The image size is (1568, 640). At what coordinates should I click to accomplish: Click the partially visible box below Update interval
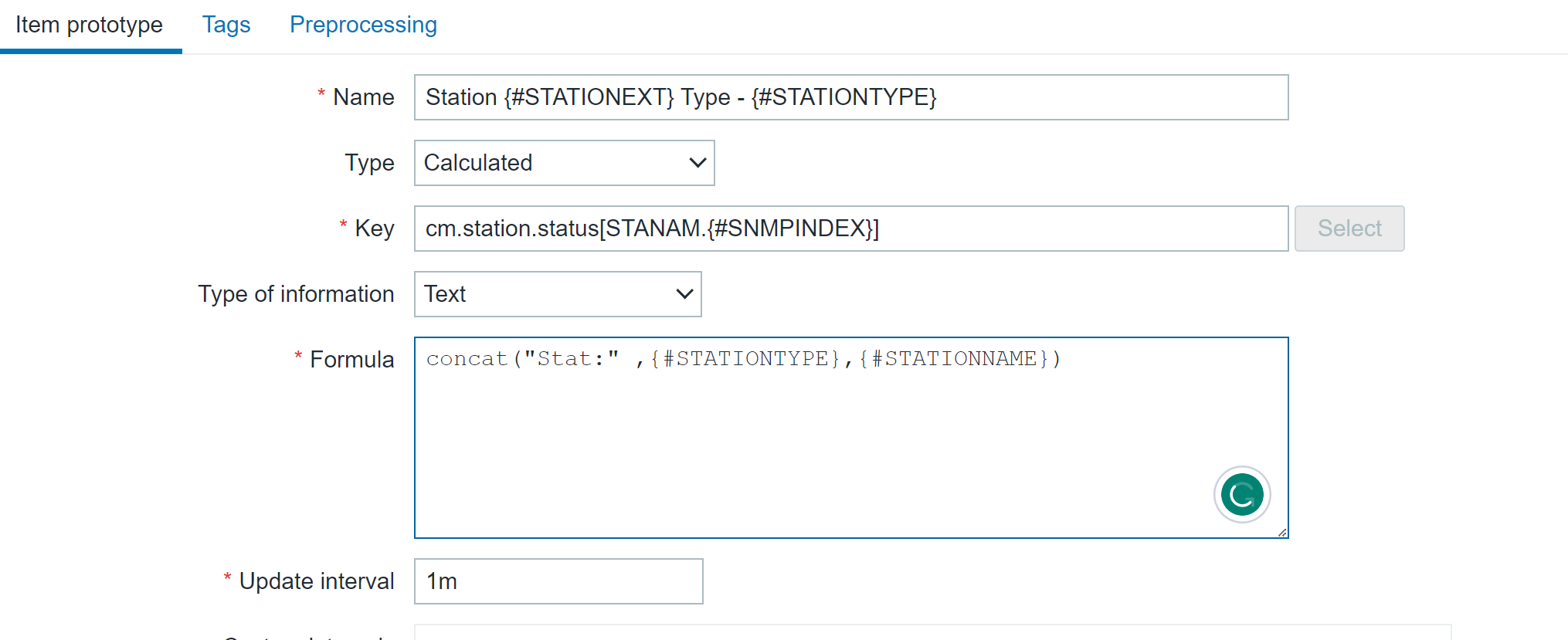coord(932,632)
